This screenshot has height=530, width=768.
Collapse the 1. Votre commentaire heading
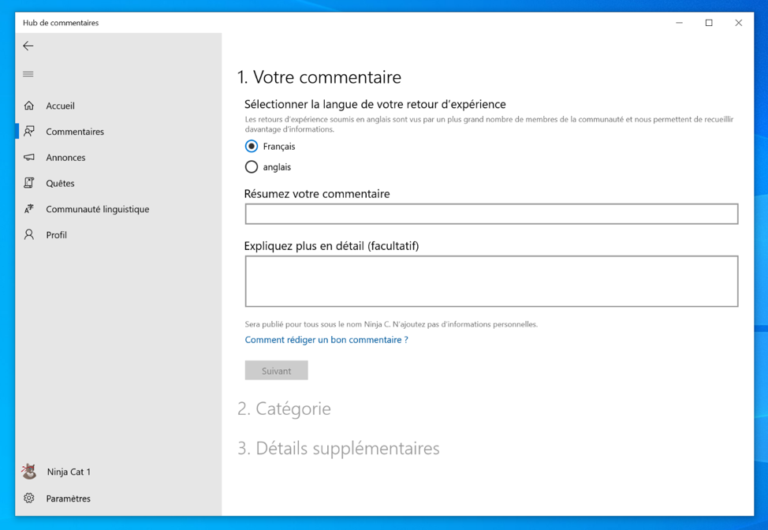pos(319,77)
